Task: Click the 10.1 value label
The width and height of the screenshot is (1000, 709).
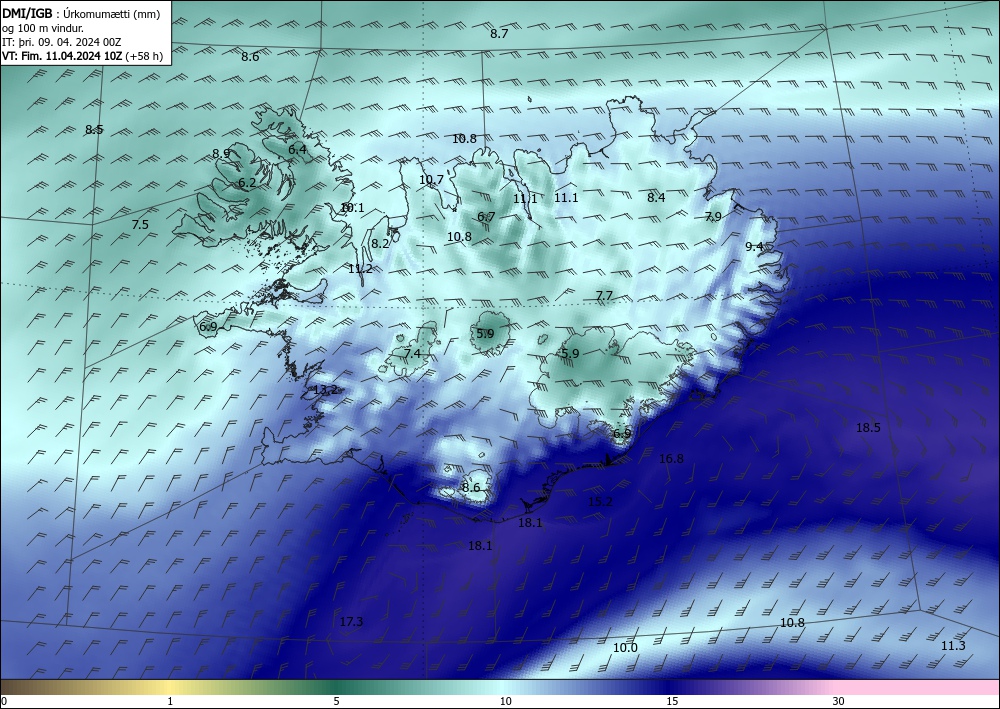Action: coord(352,207)
